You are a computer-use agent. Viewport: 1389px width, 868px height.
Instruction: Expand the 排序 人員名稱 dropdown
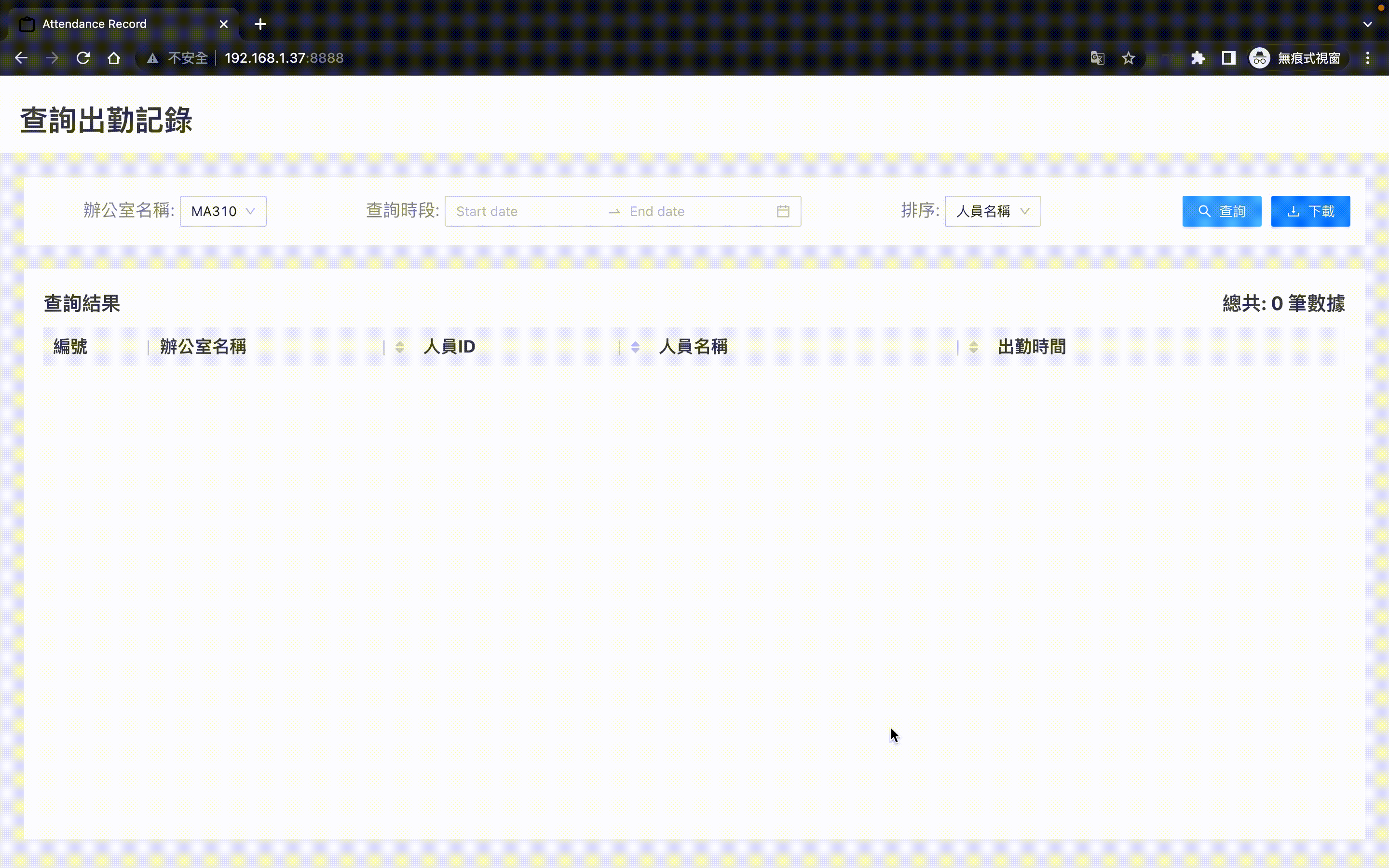993,211
